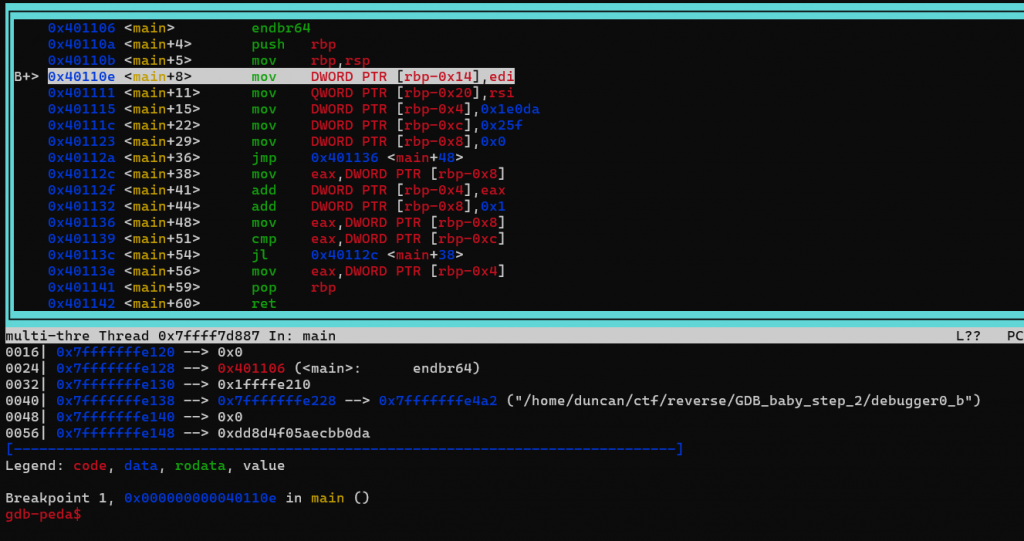Click the L?? line indicator in status
The width and height of the screenshot is (1024, 541).
coord(968,336)
